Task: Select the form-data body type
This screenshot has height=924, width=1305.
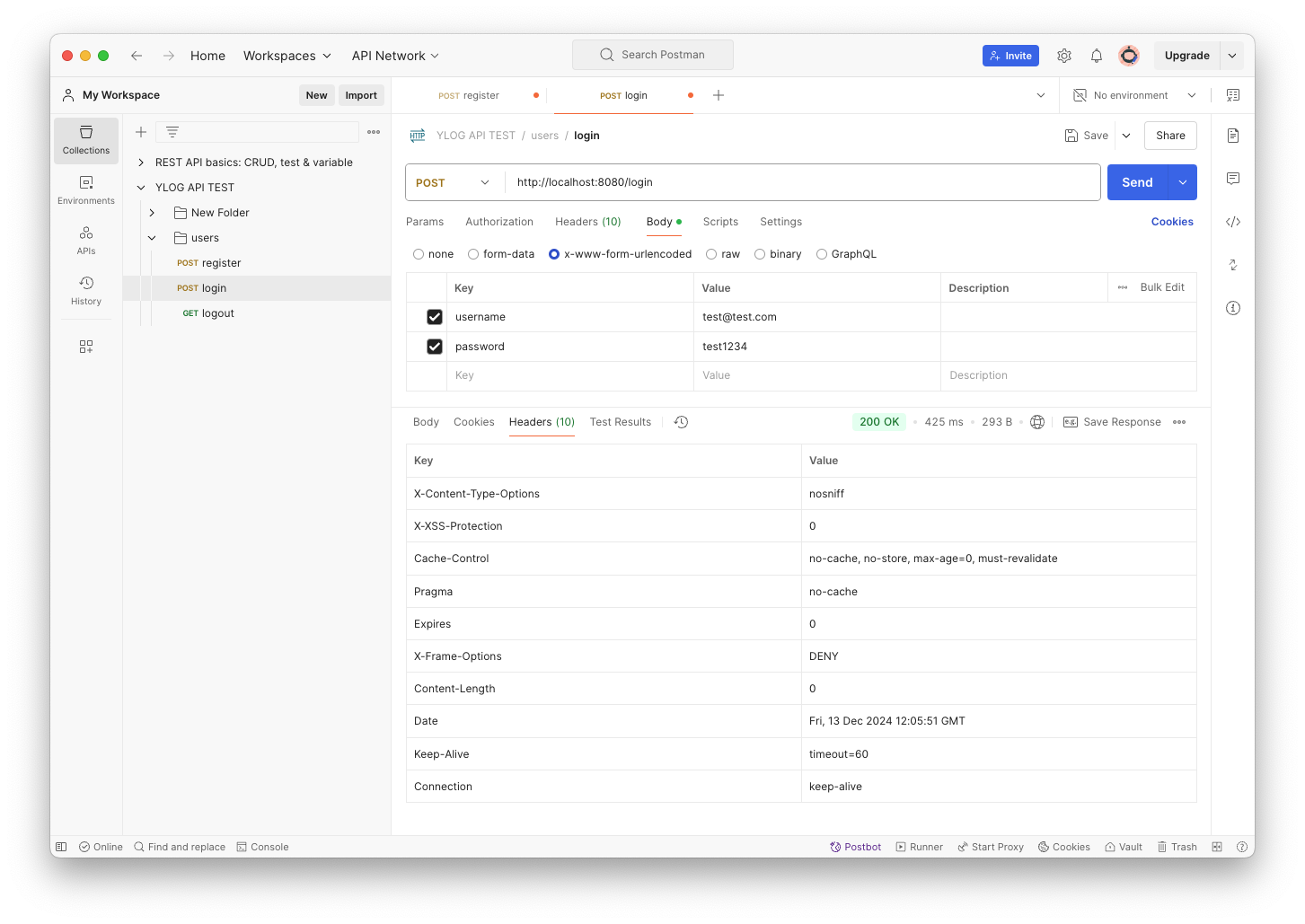Action: coord(473,254)
